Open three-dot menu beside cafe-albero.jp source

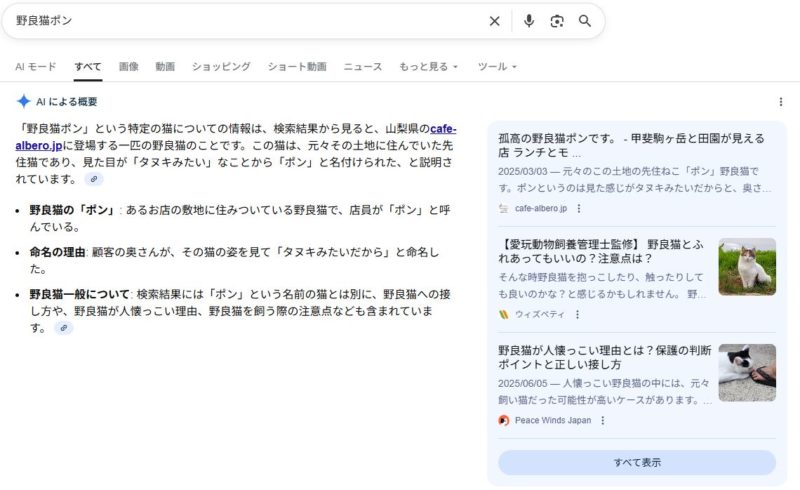click(x=579, y=208)
